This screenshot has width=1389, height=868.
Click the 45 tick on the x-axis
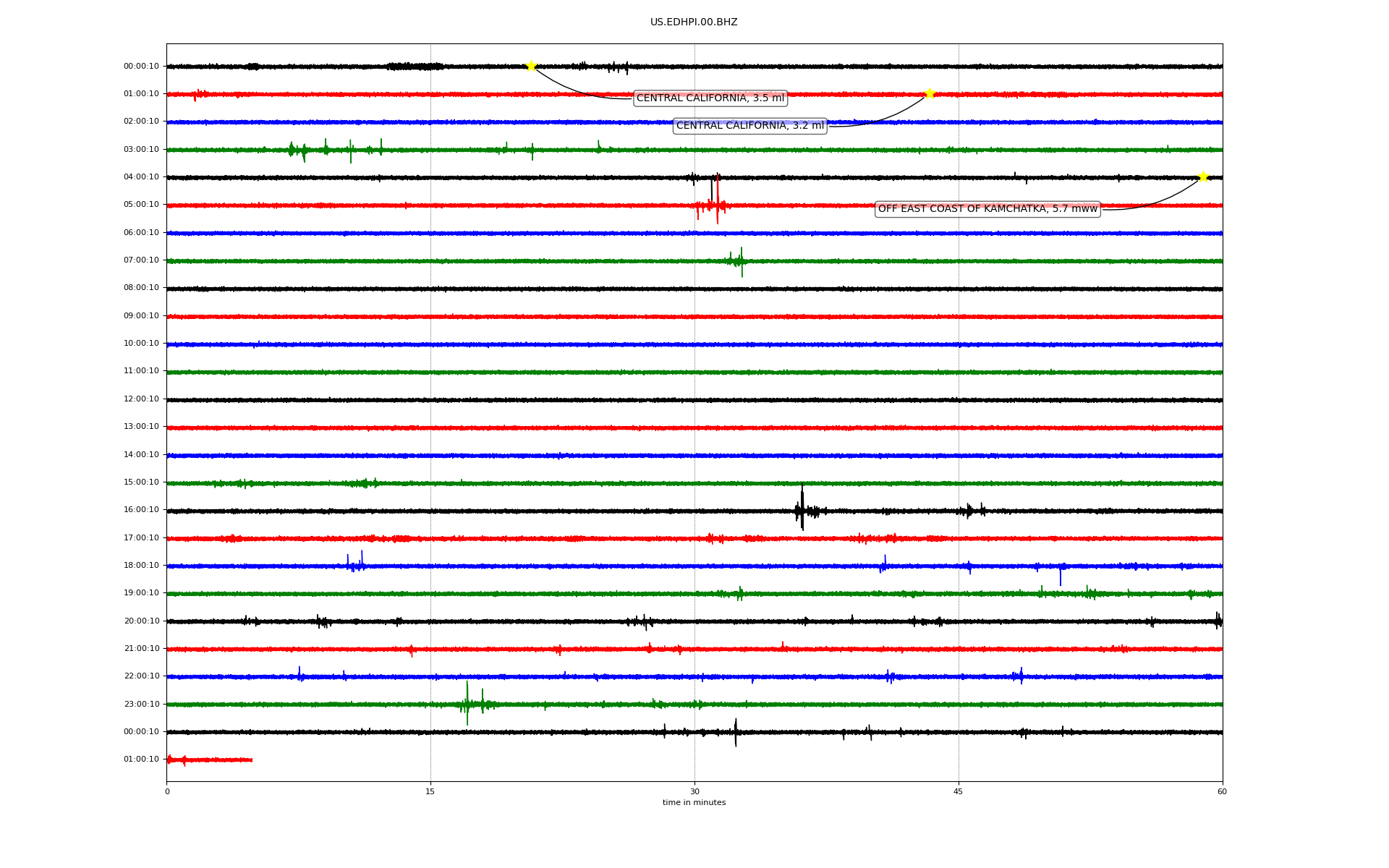tap(958, 791)
